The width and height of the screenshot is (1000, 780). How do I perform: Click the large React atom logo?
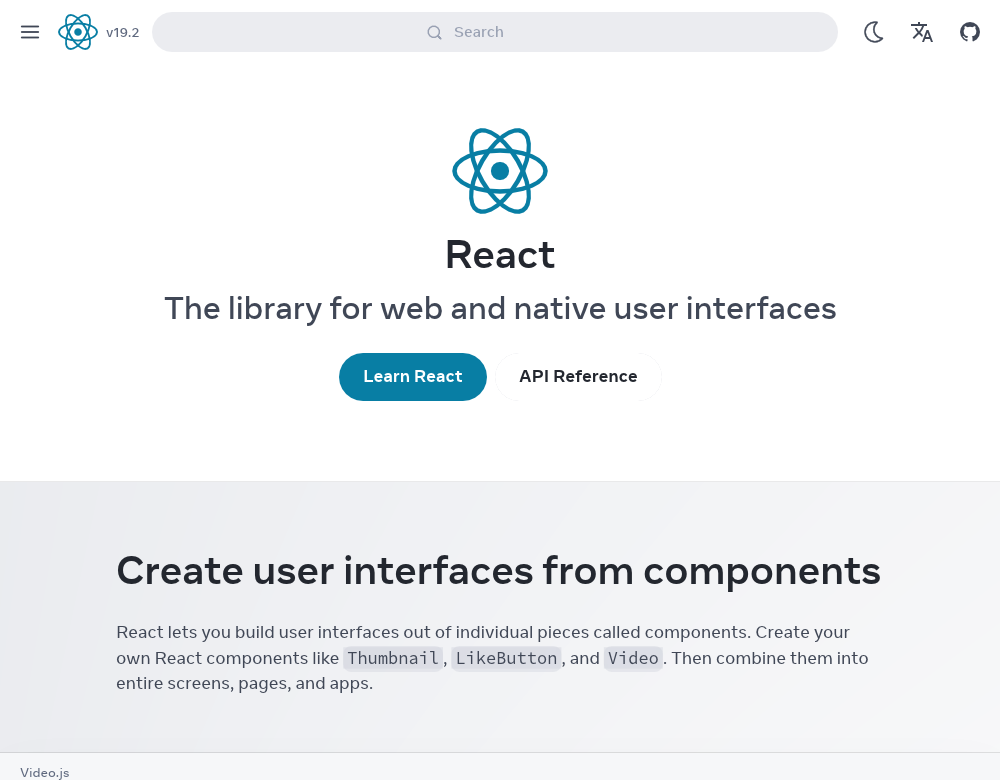coord(500,171)
